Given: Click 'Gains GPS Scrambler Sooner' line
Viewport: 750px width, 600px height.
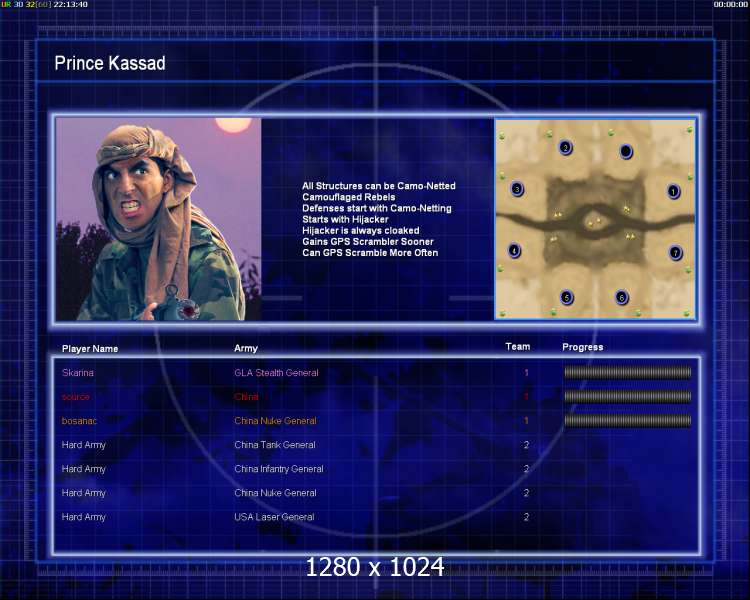Looking at the screenshot, I should pos(368,242).
